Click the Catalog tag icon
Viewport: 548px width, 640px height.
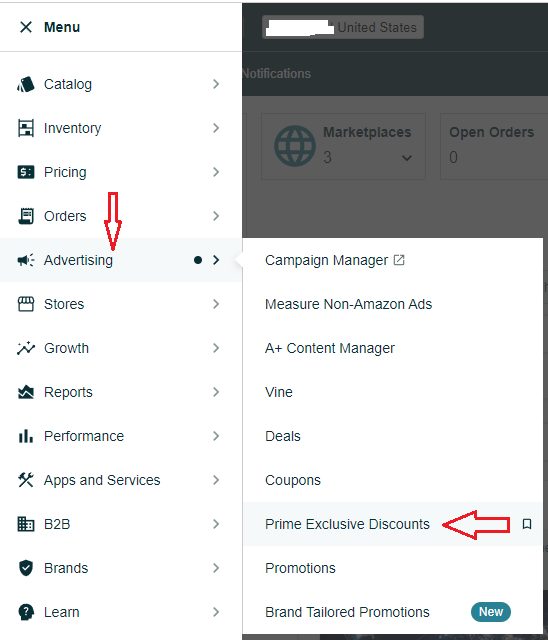pyautogui.click(x=26, y=84)
